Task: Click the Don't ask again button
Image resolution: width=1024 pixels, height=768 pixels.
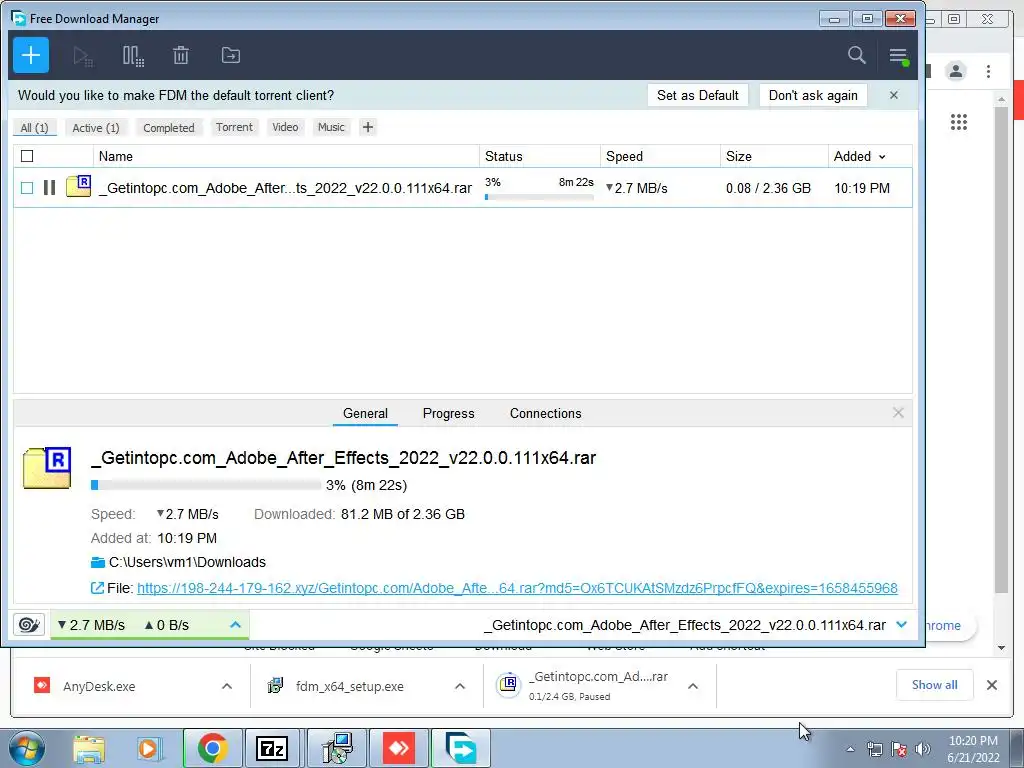Action: [813, 95]
